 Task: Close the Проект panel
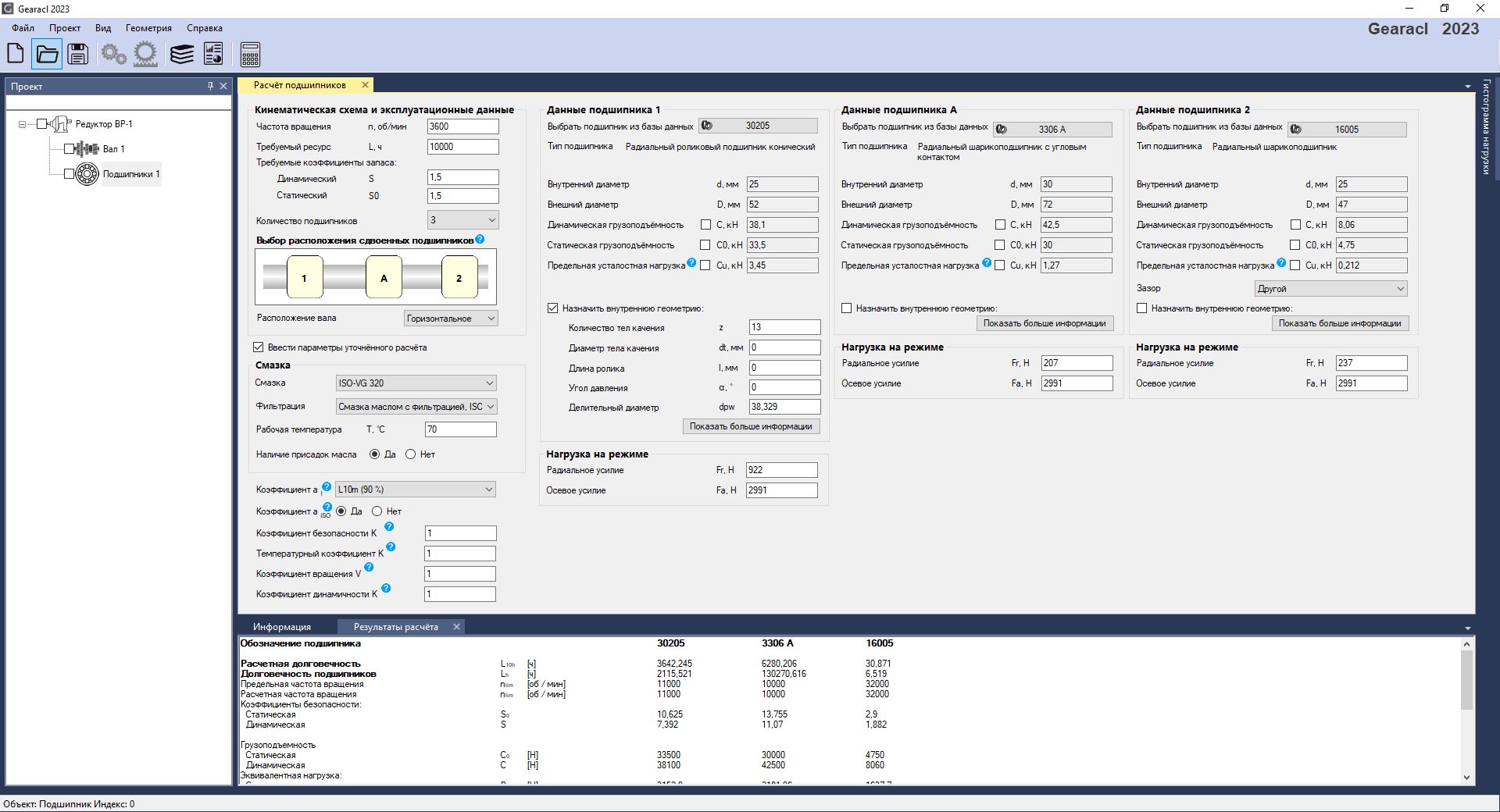click(223, 86)
